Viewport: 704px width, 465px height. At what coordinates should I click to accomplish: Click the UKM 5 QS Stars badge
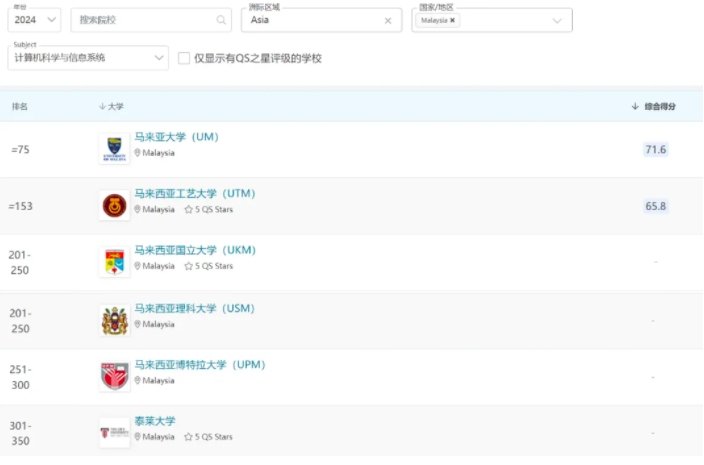209,266
